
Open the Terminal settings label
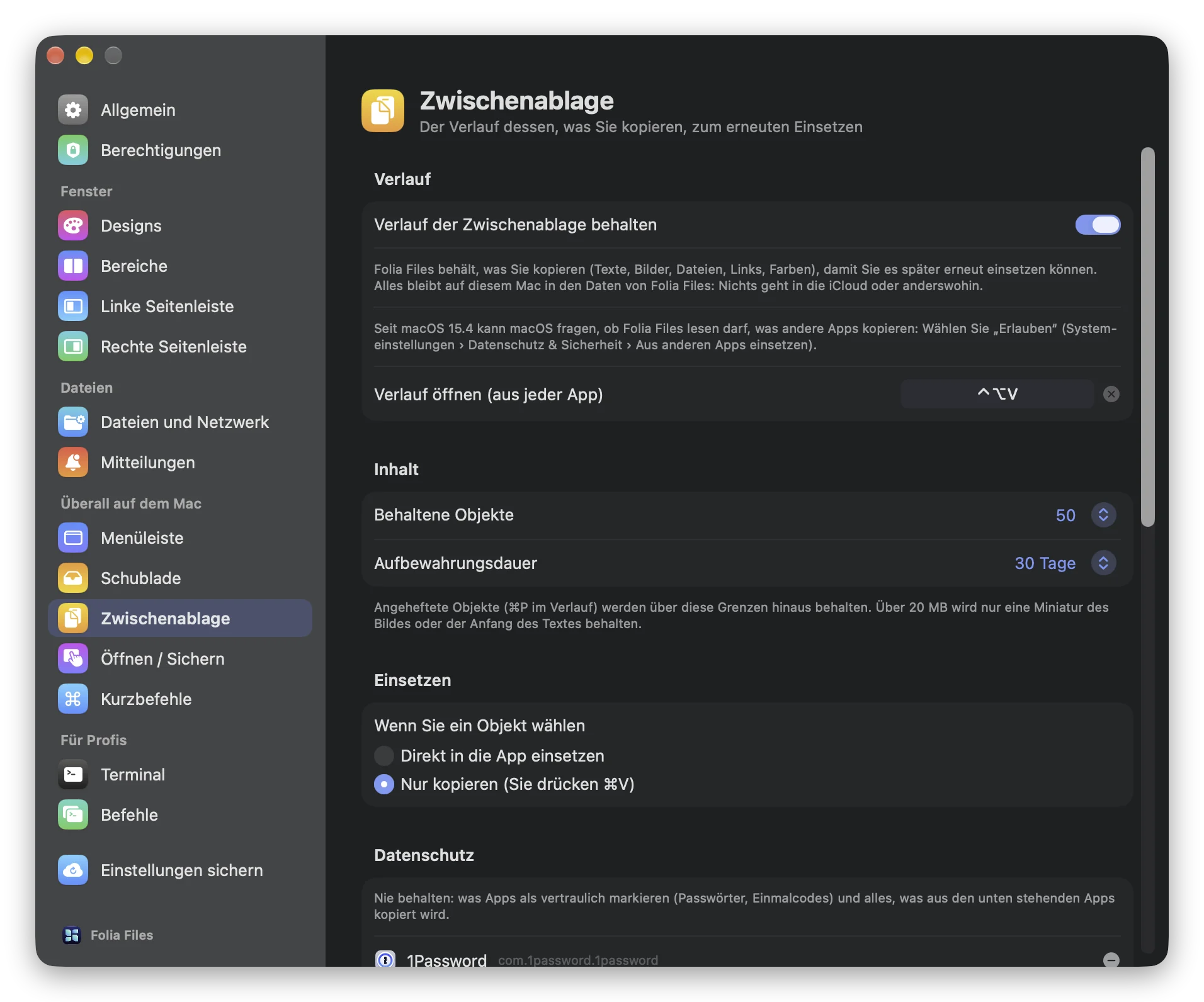coord(133,775)
